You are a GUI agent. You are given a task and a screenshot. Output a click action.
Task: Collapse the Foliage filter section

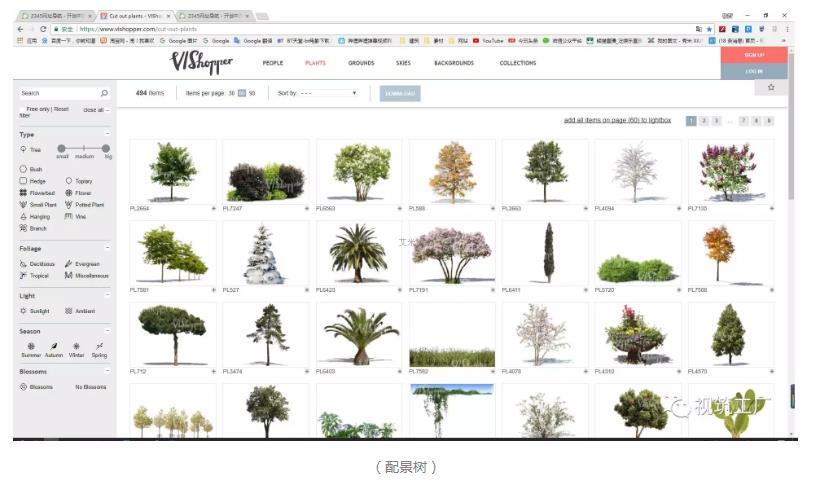pyautogui.click(x=107, y=248)
